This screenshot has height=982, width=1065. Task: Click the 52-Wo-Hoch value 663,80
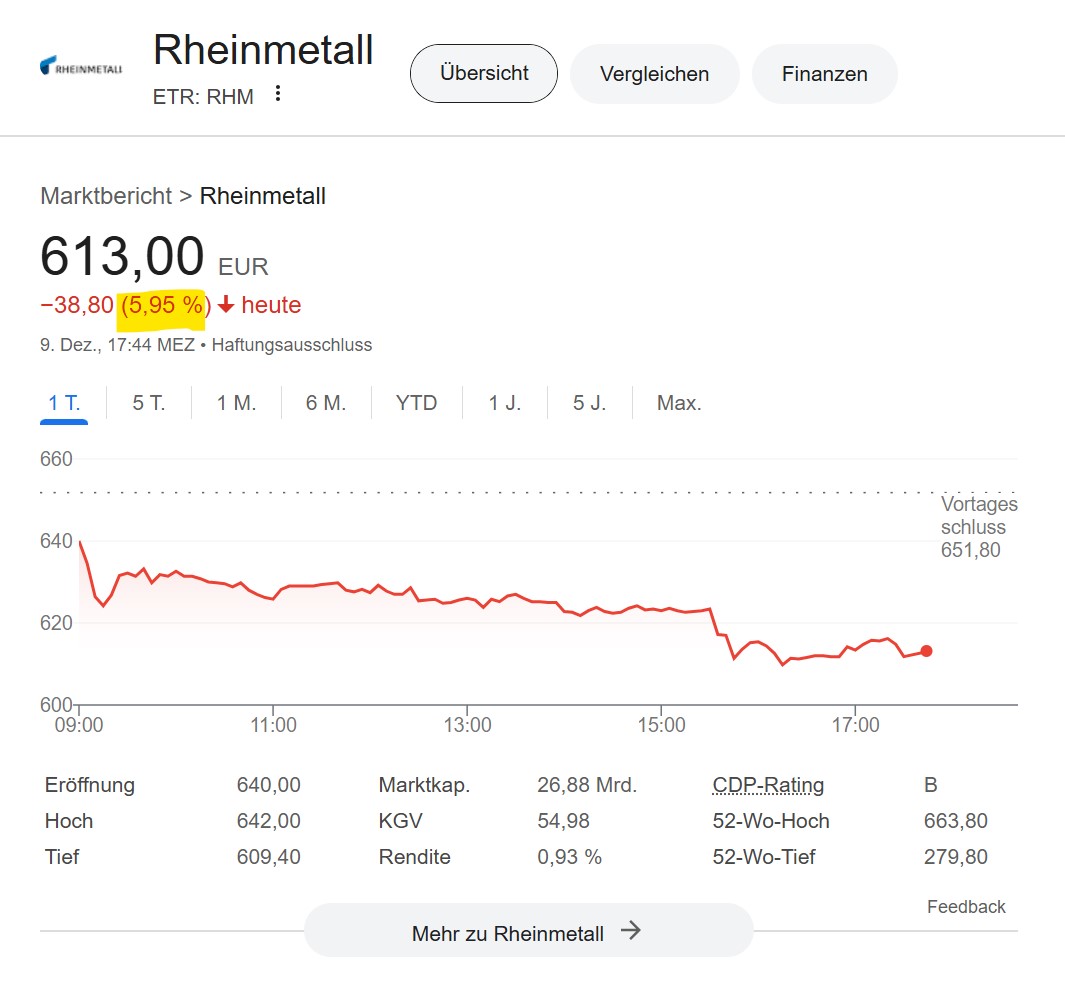[956, 821]
